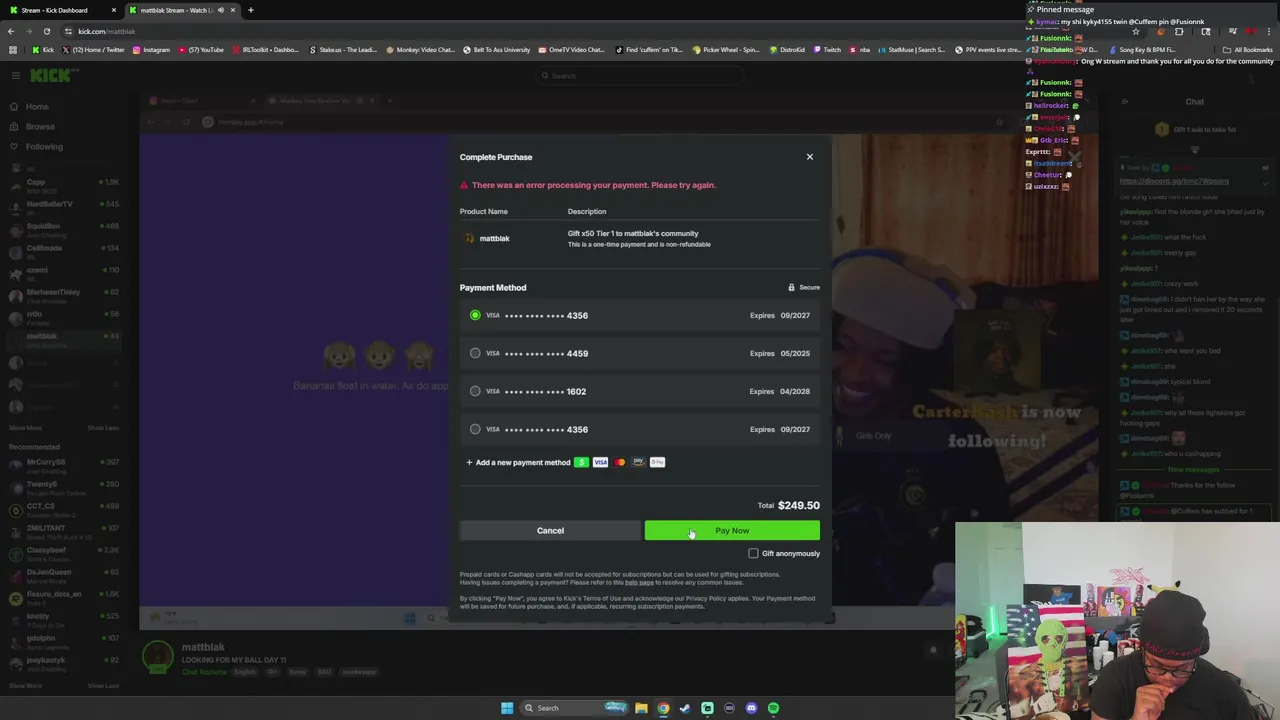1280x720 pixels.
Task: Close the Complete Purchase dialog
Action: click(810, 157)
